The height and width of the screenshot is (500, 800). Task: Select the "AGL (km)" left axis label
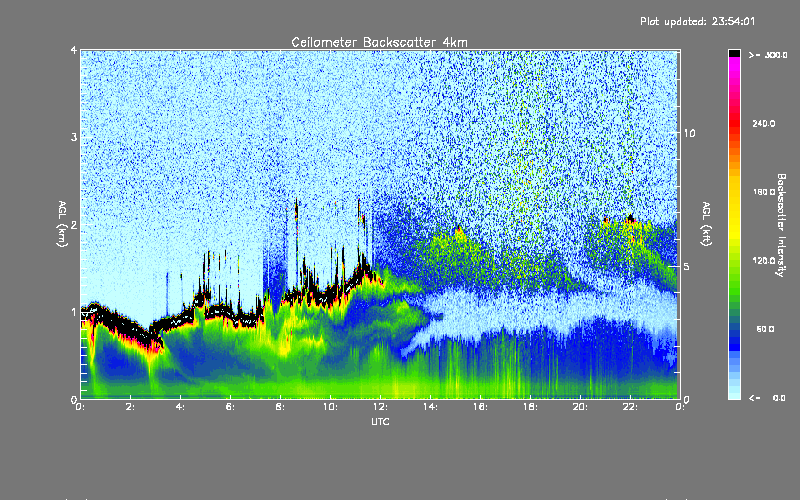[62, 224]
